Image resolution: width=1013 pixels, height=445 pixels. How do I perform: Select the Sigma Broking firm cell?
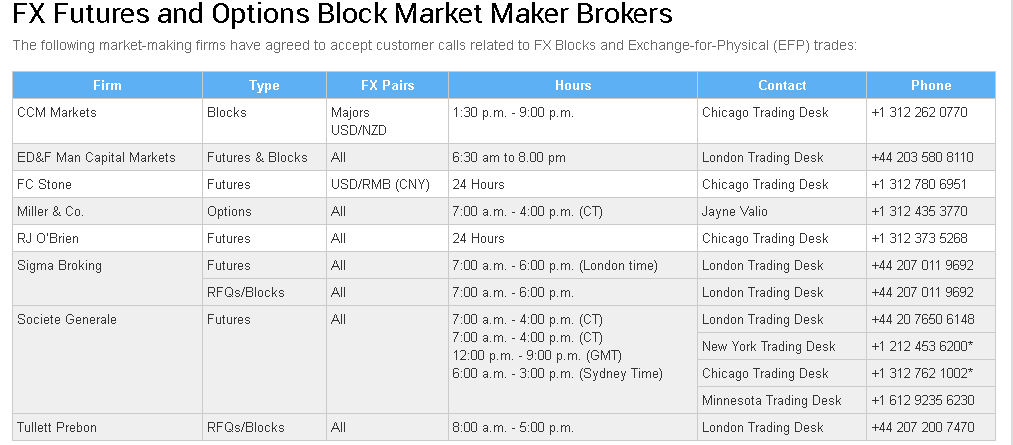(x=60, y=266)
